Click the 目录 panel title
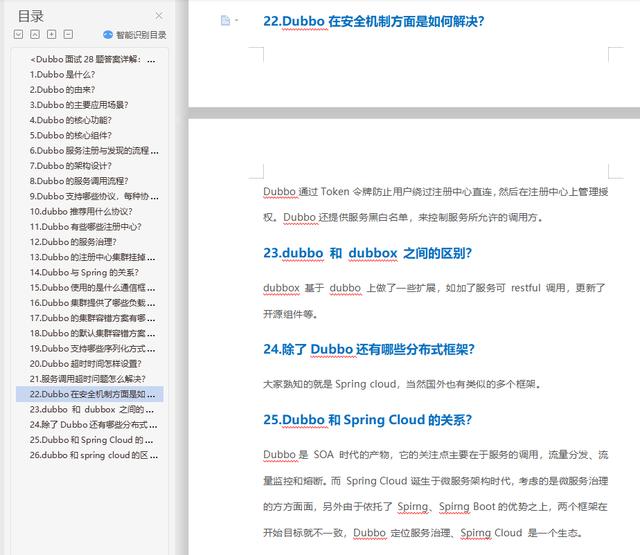Image resolution: width=640 pixels, height=555 pixels. point(31,16)
